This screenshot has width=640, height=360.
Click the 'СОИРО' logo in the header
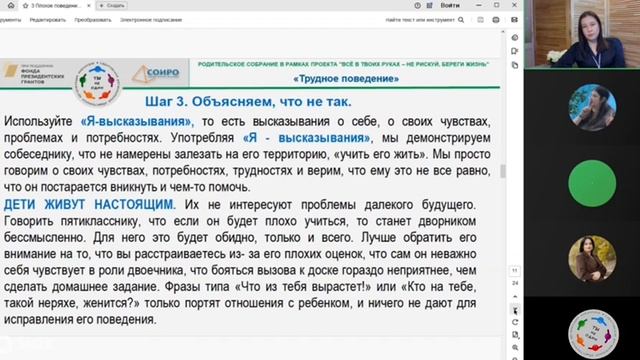click(157, 73)
